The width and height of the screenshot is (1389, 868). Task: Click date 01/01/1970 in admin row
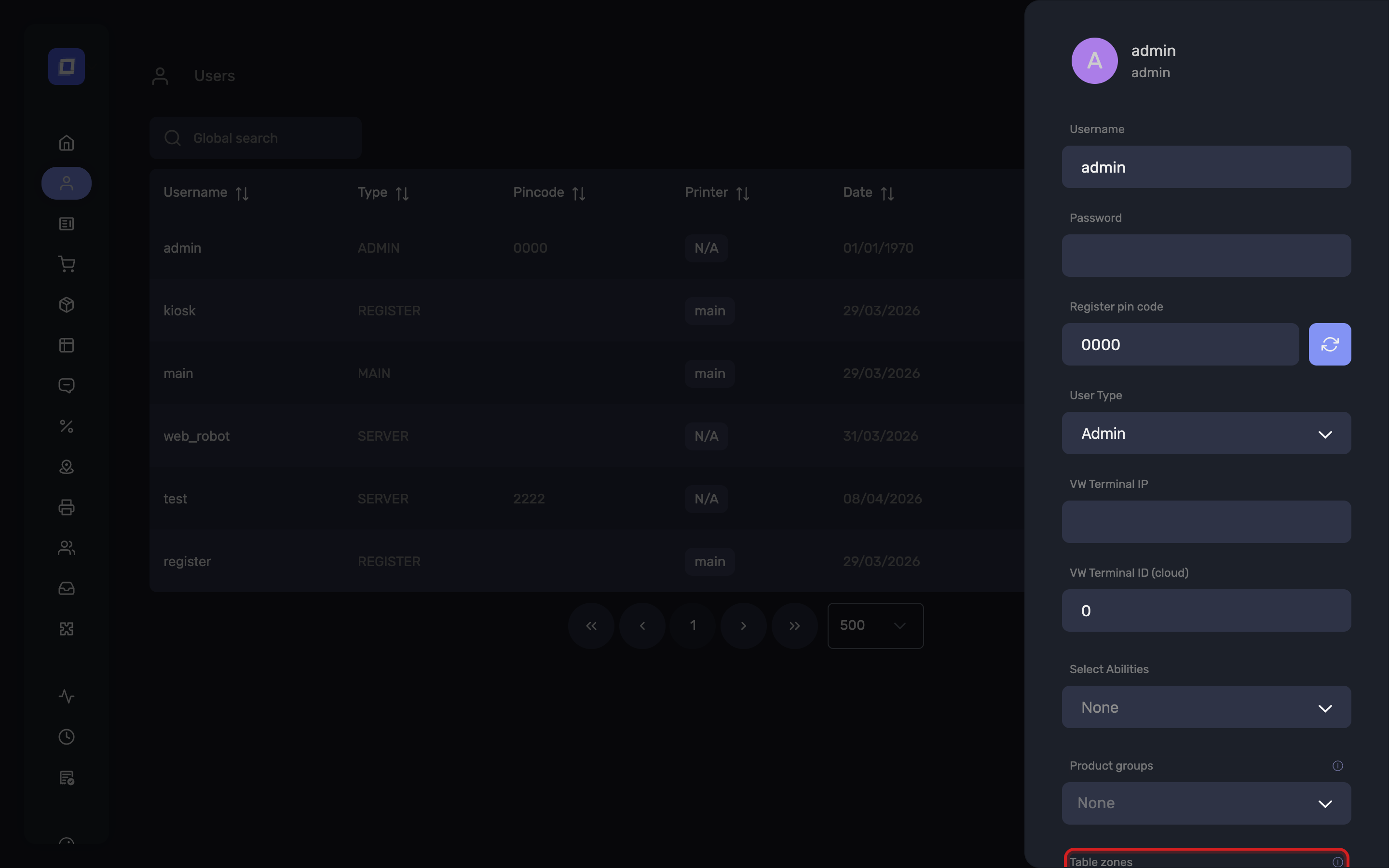[x=878, y=248]
